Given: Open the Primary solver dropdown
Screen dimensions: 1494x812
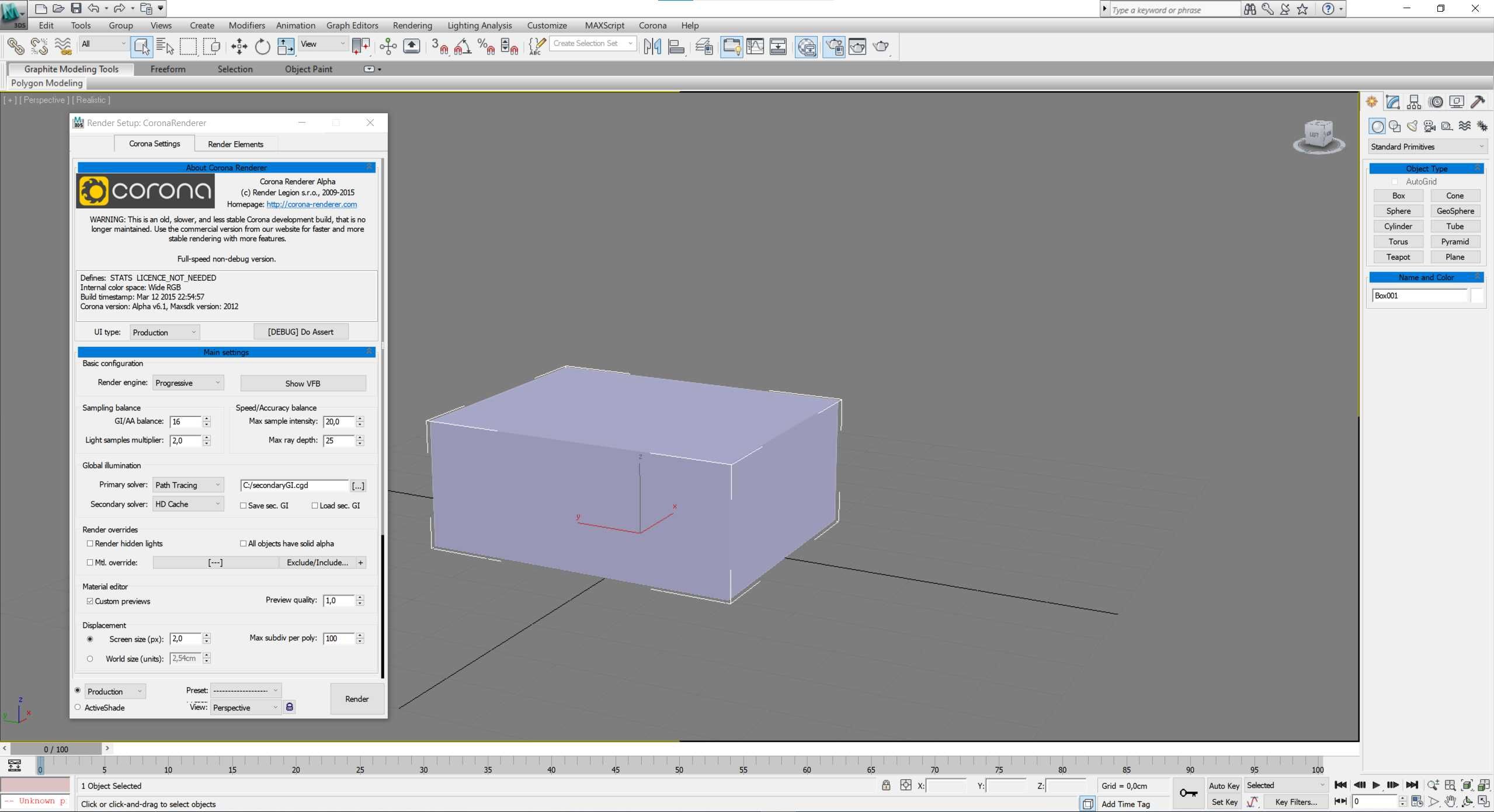Looking at the screenshot, I should tap(188, 485).
